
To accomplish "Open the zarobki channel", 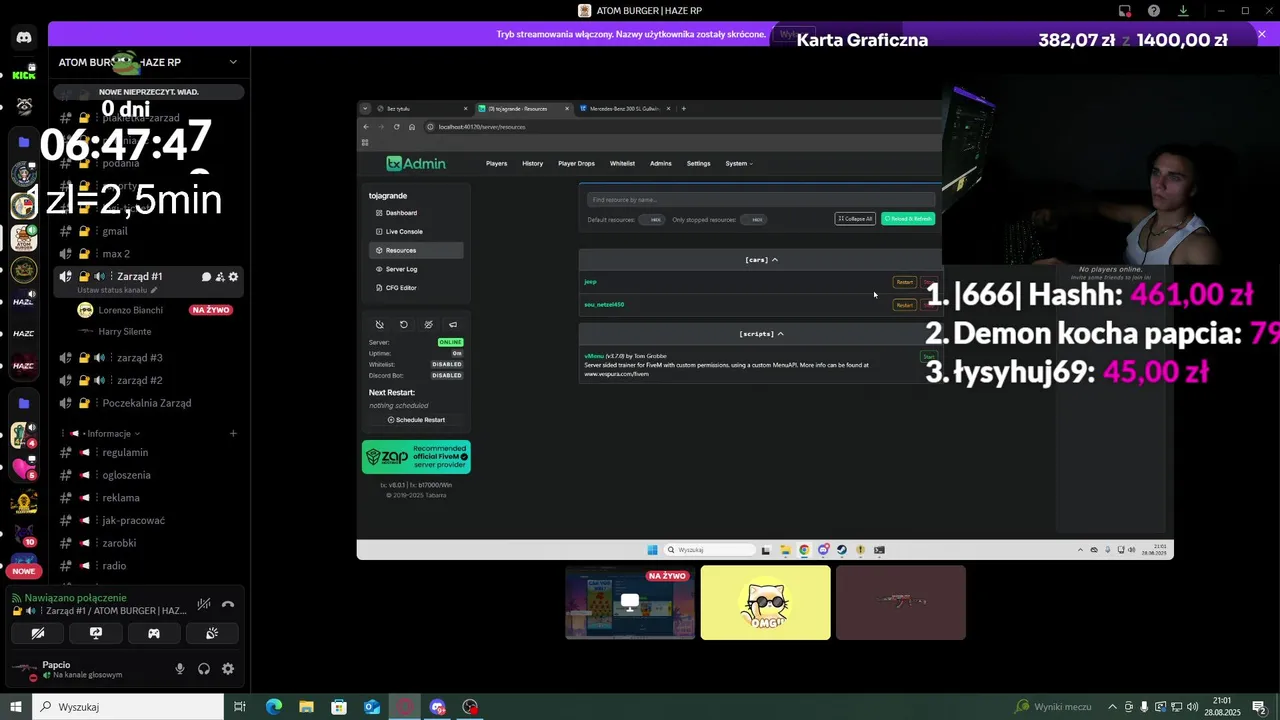I will click(x=148, y=543).
